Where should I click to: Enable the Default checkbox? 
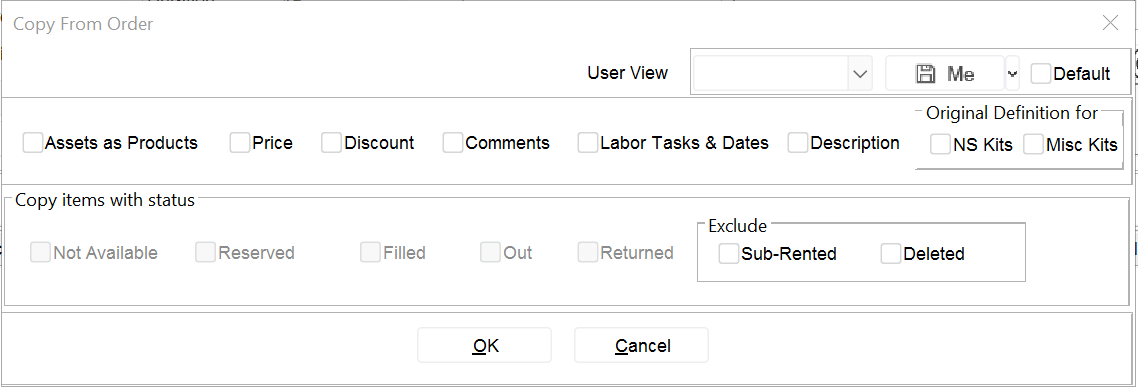(x=1041, y=73)
